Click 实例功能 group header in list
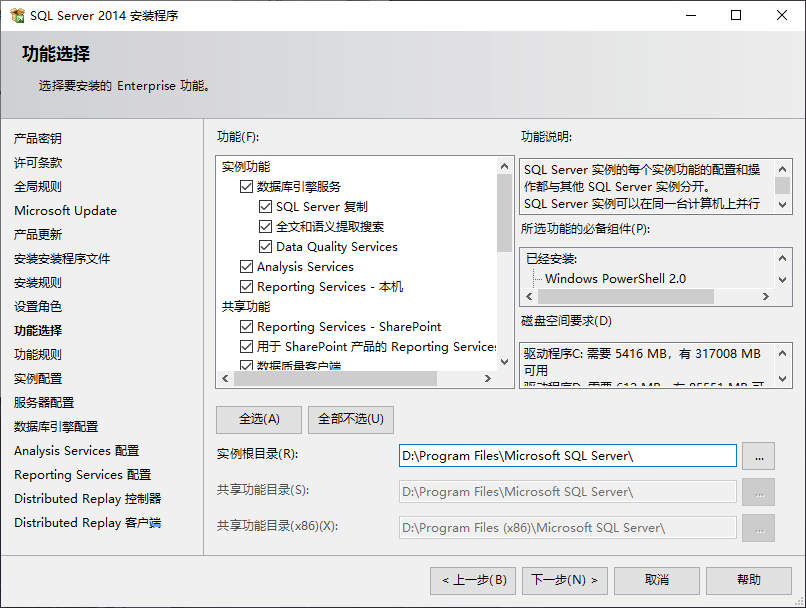806x608 pixels. pyautogui.click(x=246, y=167)
